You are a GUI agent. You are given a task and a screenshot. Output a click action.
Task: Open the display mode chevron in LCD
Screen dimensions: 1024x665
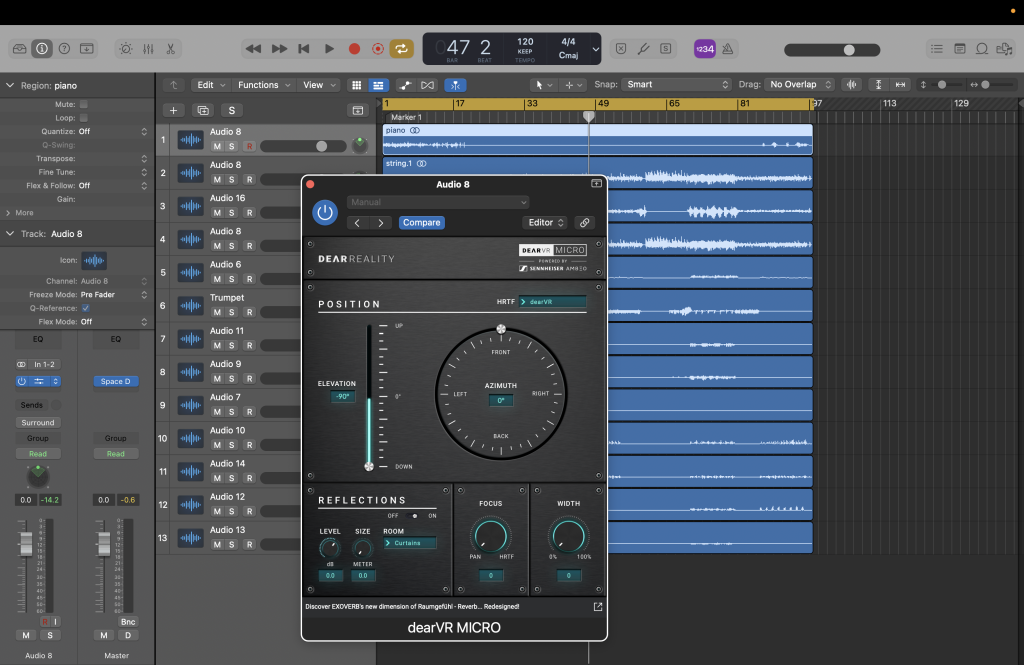pos(596,49)
